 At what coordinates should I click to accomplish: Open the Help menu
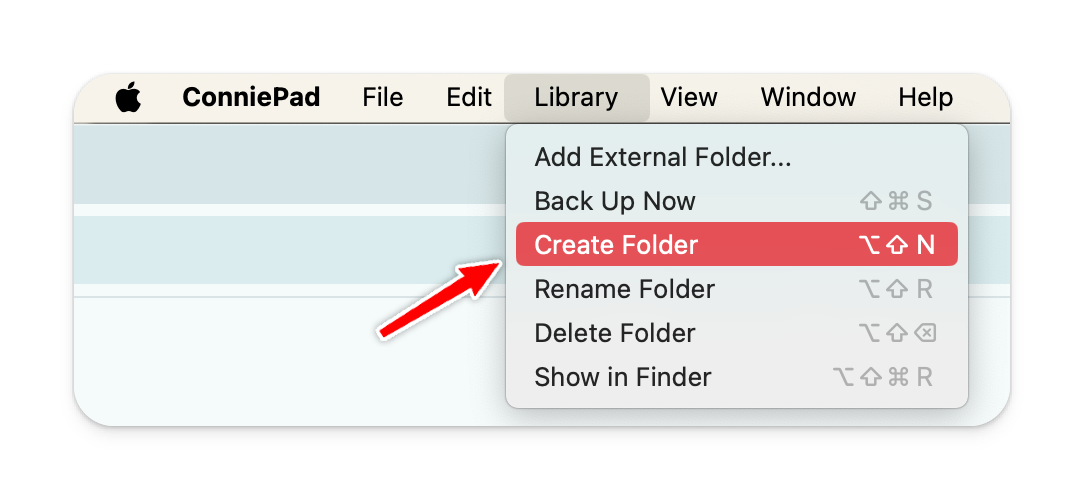pyautogui.click(x=925, y=98)
